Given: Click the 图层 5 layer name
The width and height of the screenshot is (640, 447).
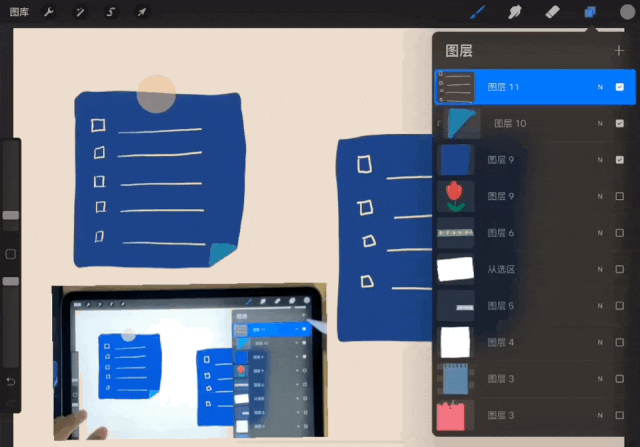Looking at the screenshot, I should [x=501, y=306].
